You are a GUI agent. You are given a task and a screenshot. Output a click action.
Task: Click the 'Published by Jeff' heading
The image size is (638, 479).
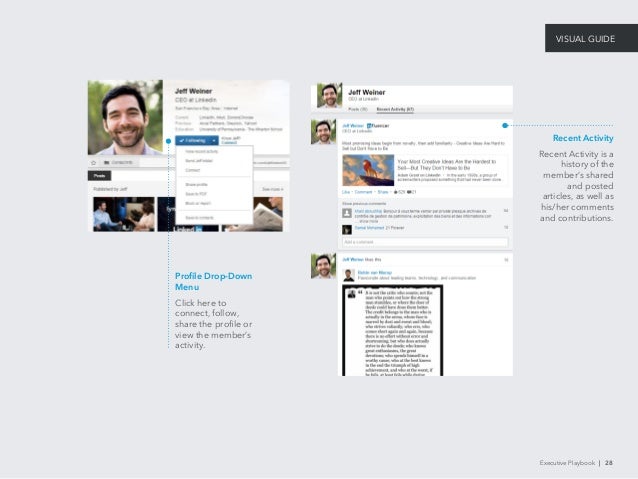[110, 189]
